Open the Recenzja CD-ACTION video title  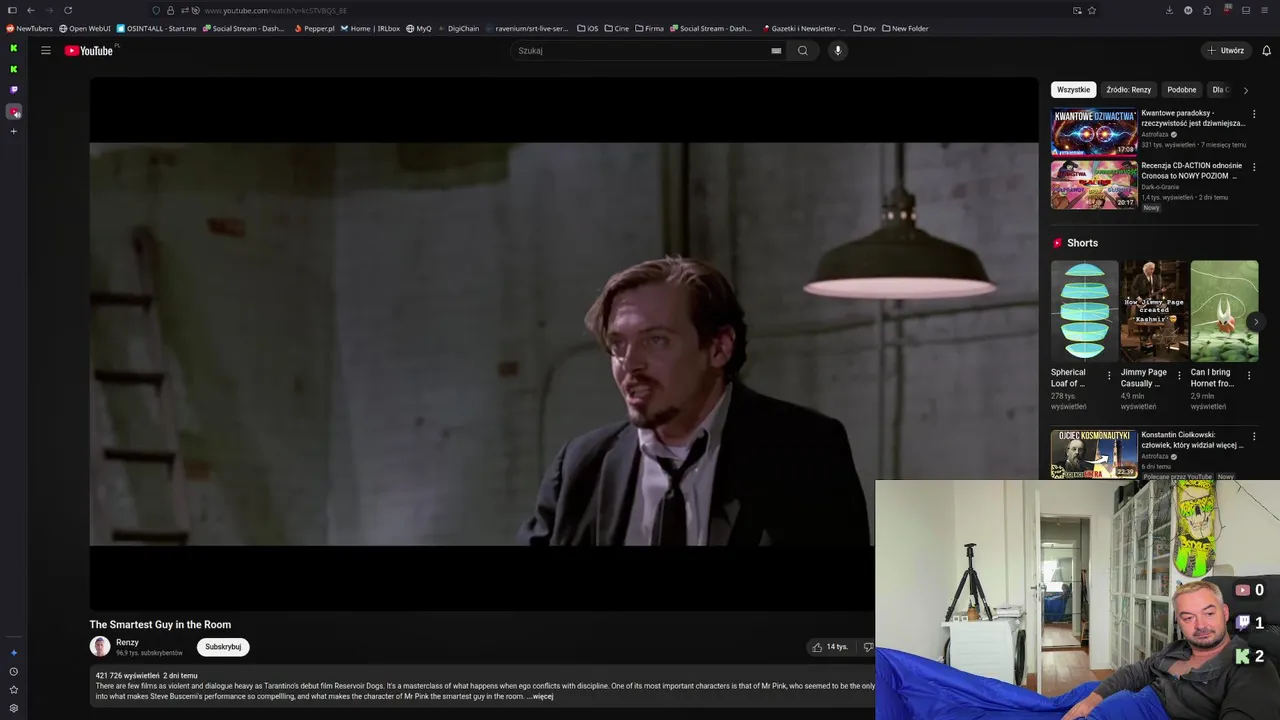(x=1192, y=171)
